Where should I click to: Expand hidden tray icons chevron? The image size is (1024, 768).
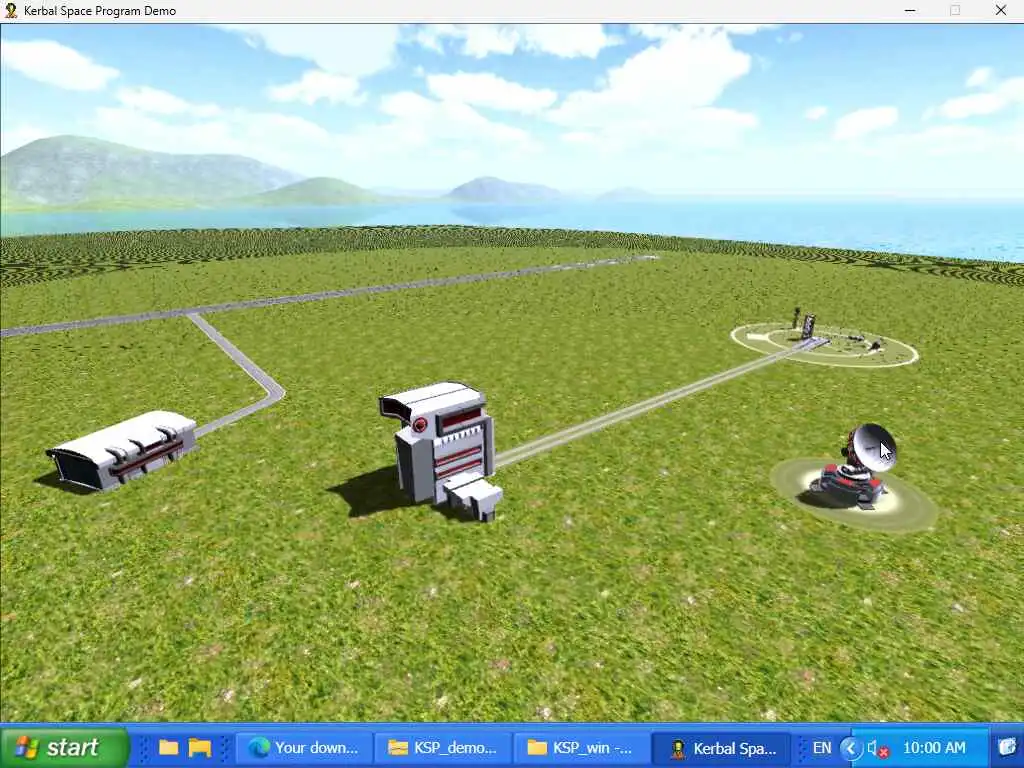click(x=851, y=748)
